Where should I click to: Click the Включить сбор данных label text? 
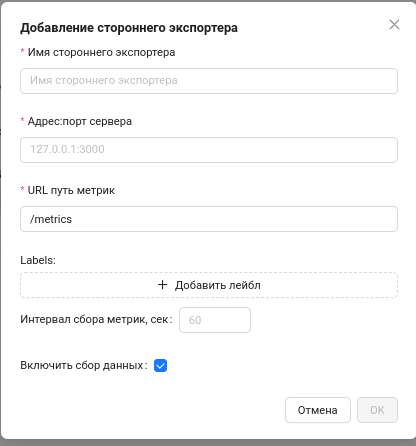click(84, 365)
